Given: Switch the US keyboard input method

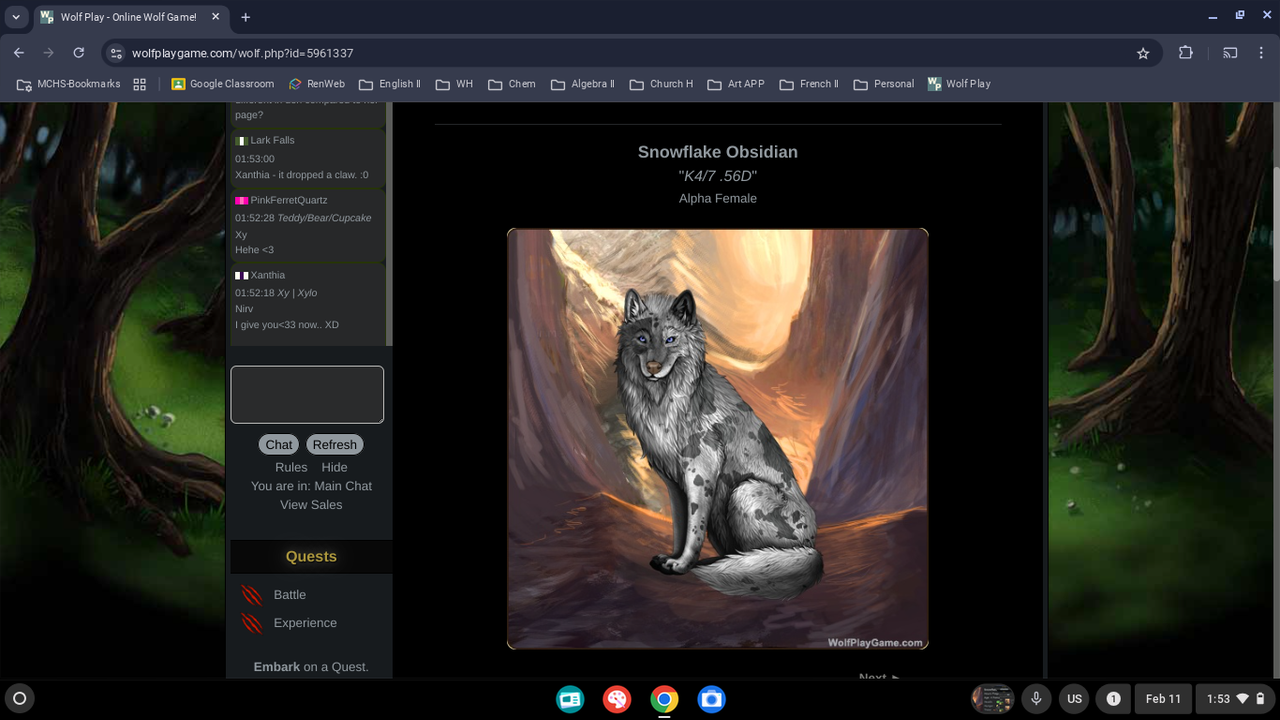Looking at the screenshot, I should [1075, 699].
